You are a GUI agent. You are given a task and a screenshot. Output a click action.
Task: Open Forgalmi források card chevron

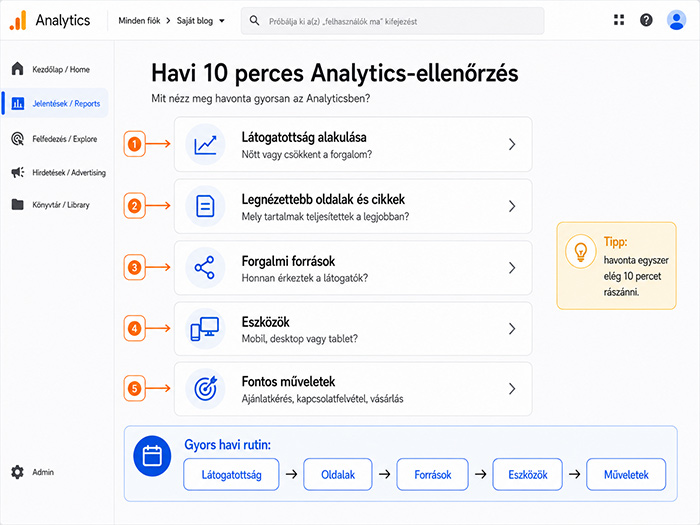(x=512, y=267)
